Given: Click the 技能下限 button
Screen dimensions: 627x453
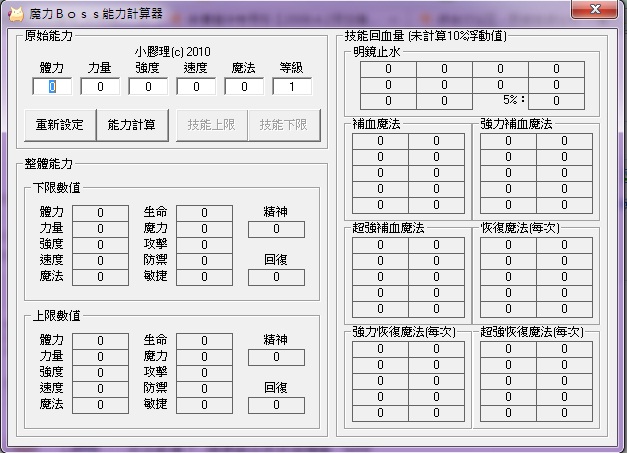Looking at the screenshot, I should point(284,125).
